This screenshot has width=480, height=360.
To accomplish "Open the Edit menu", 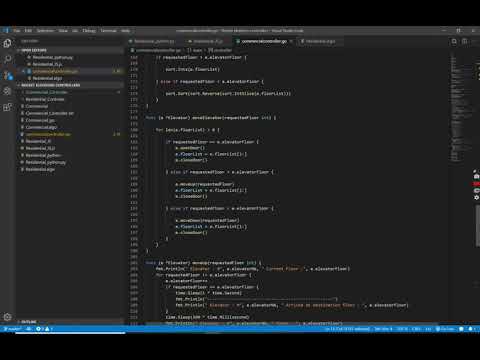I will tap(28, 30).
